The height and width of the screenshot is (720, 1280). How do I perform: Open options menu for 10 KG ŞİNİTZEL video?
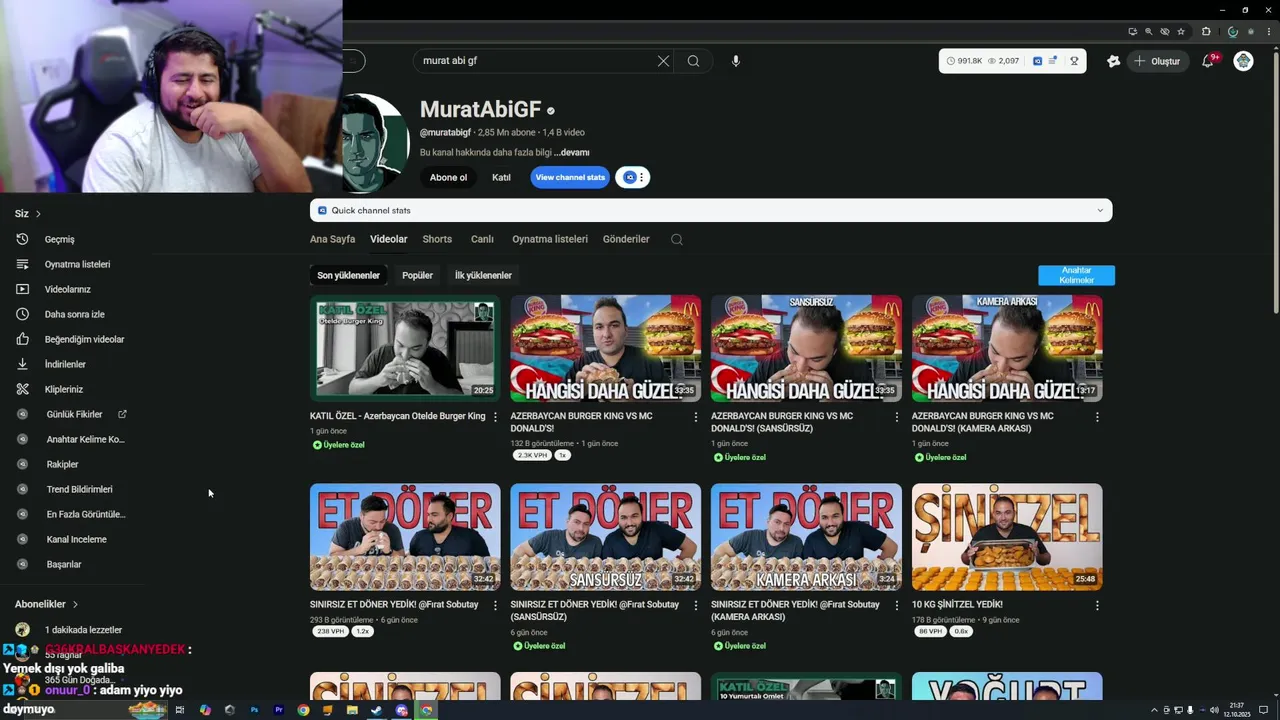(x=1097, y=605)
